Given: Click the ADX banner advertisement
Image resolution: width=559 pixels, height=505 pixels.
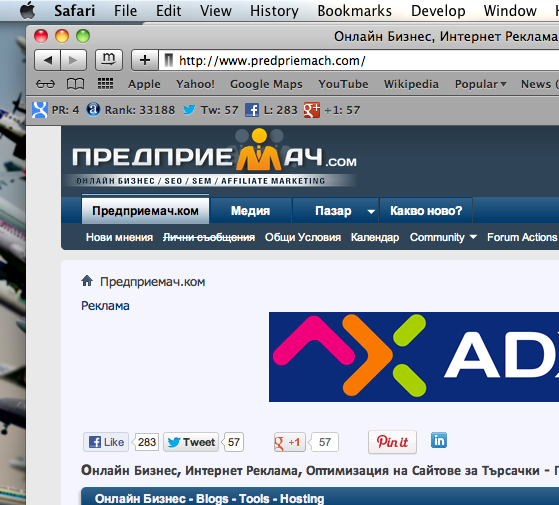Looking at the screenshot, I should point(414,357).
